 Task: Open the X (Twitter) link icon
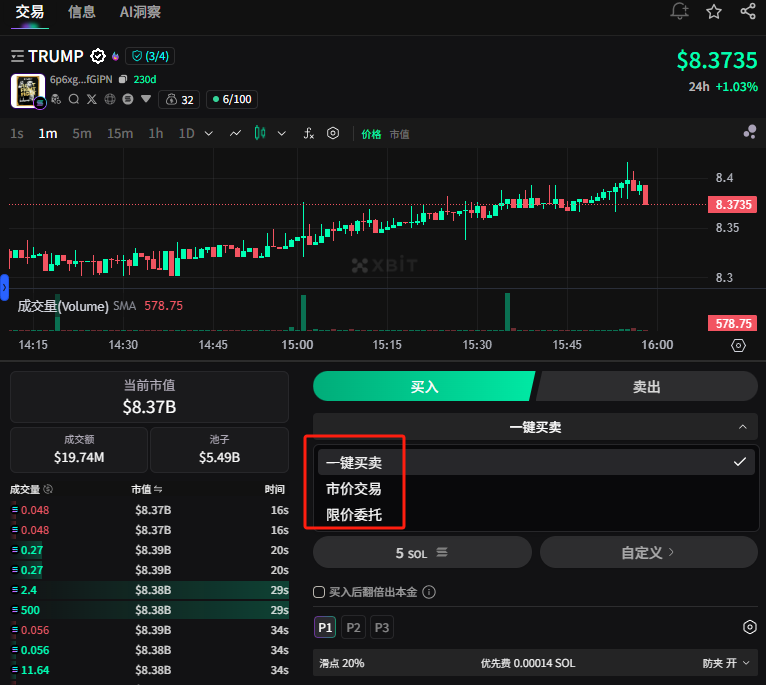92,99
